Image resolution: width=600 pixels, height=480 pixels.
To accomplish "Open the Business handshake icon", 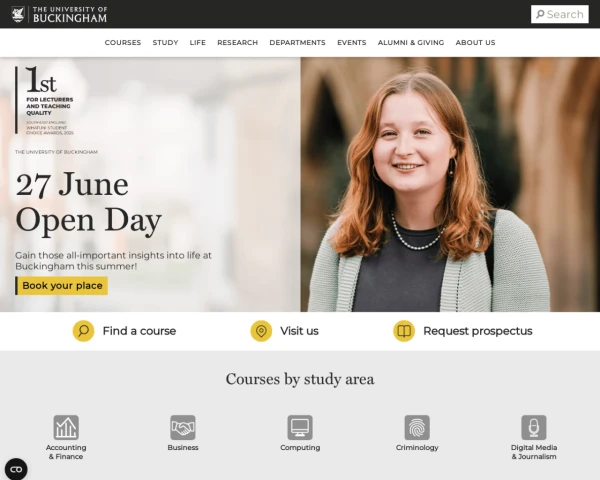I will click(183, 427).
